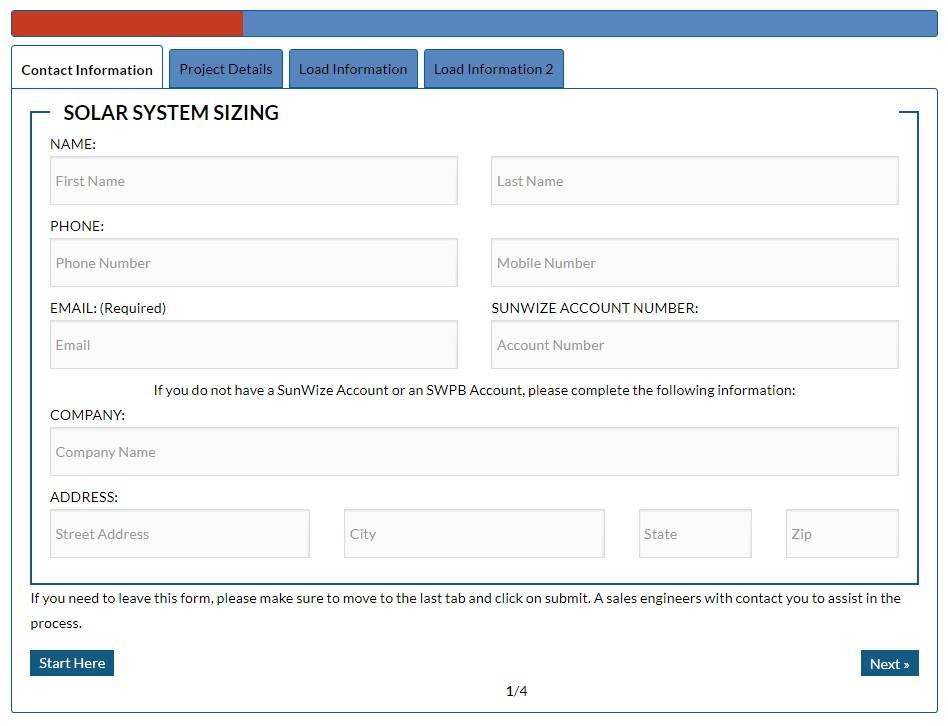
Task: Click the First Name input field
Action: click(254, 181)
